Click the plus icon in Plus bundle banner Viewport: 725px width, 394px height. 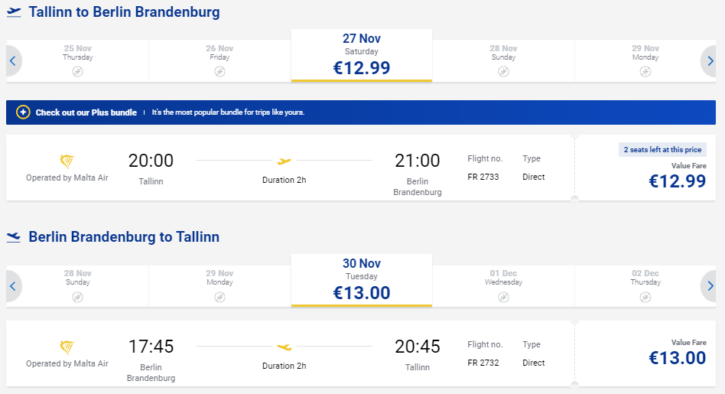[x=23, y=112]
